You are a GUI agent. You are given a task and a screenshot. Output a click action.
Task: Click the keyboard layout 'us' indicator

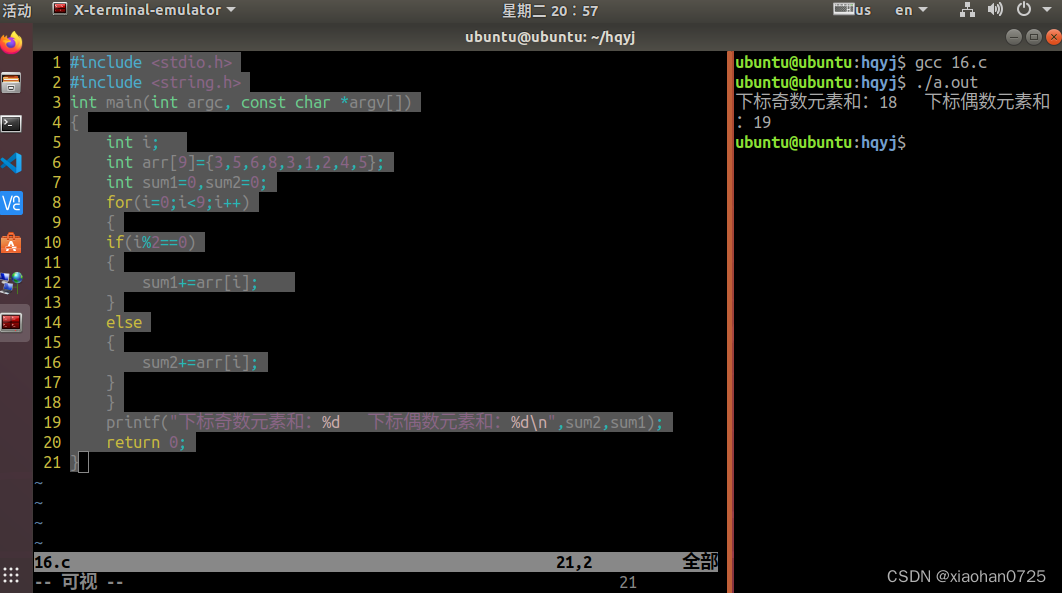click(x=852, y=10)
